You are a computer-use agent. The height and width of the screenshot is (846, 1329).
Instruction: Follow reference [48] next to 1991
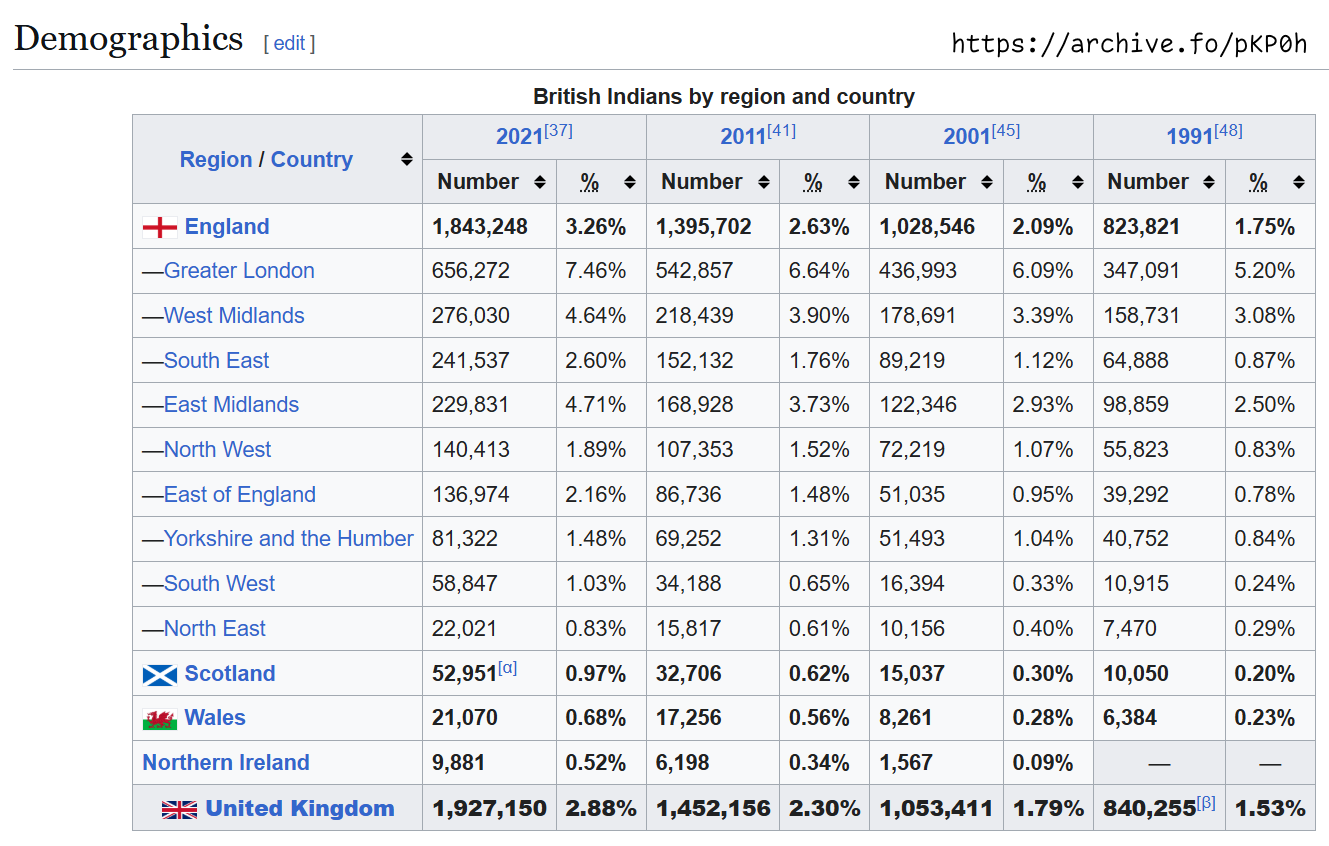tap(1228, 131)
